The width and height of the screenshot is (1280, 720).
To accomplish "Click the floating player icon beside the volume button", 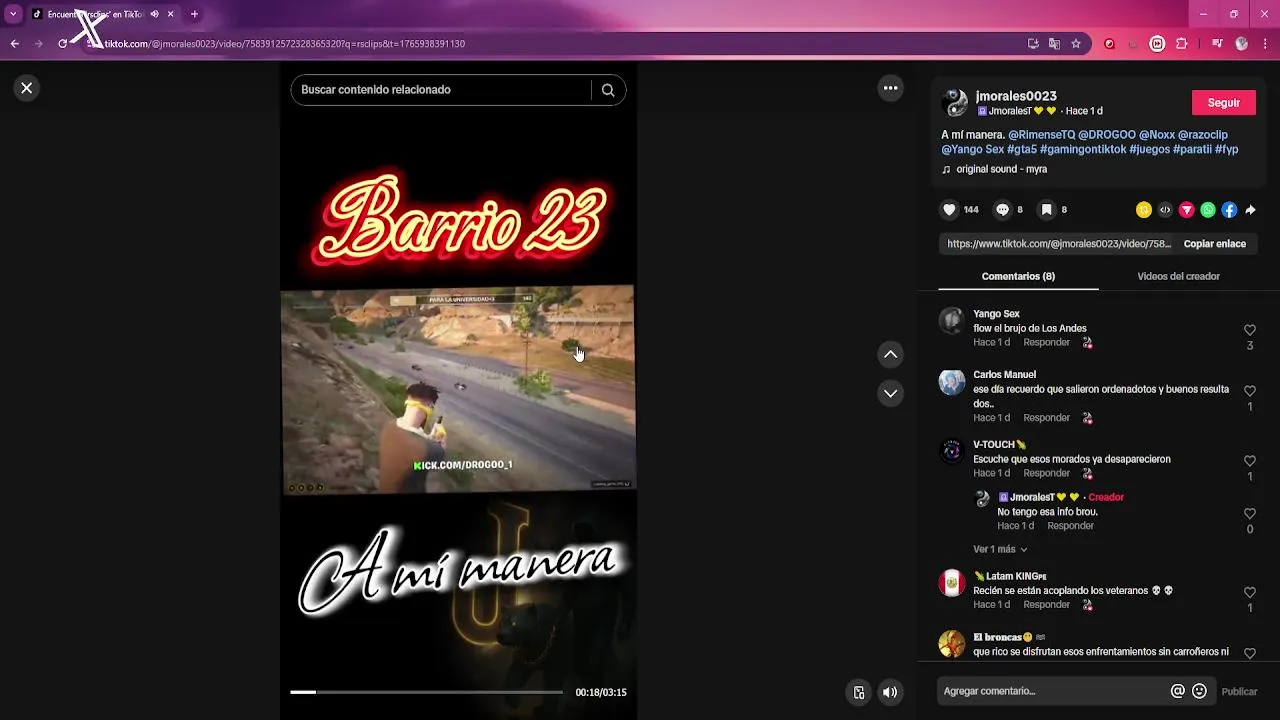I will click(858, 692).
